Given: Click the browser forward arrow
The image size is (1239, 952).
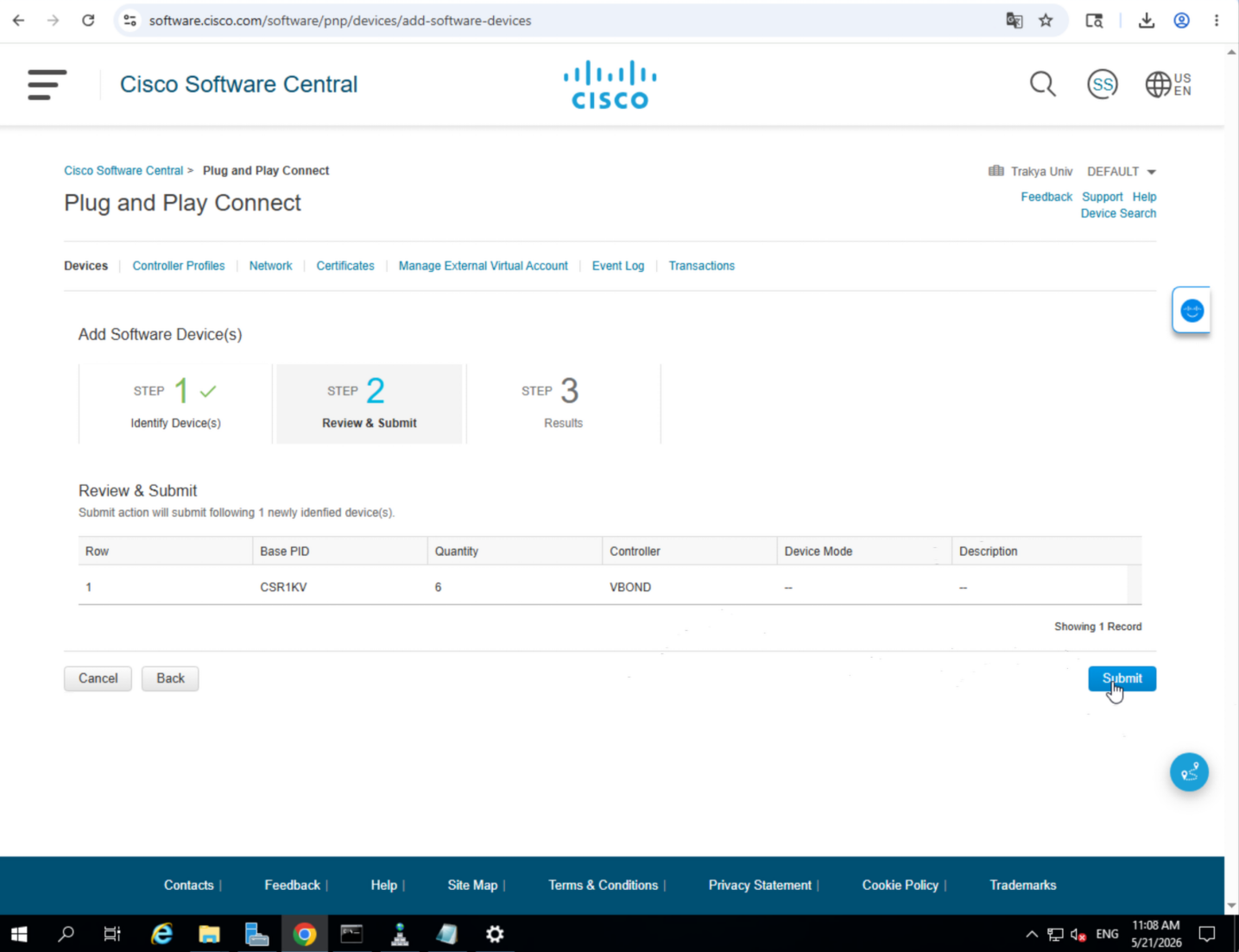Looking at the screenshot, I should tap(54, 21).
